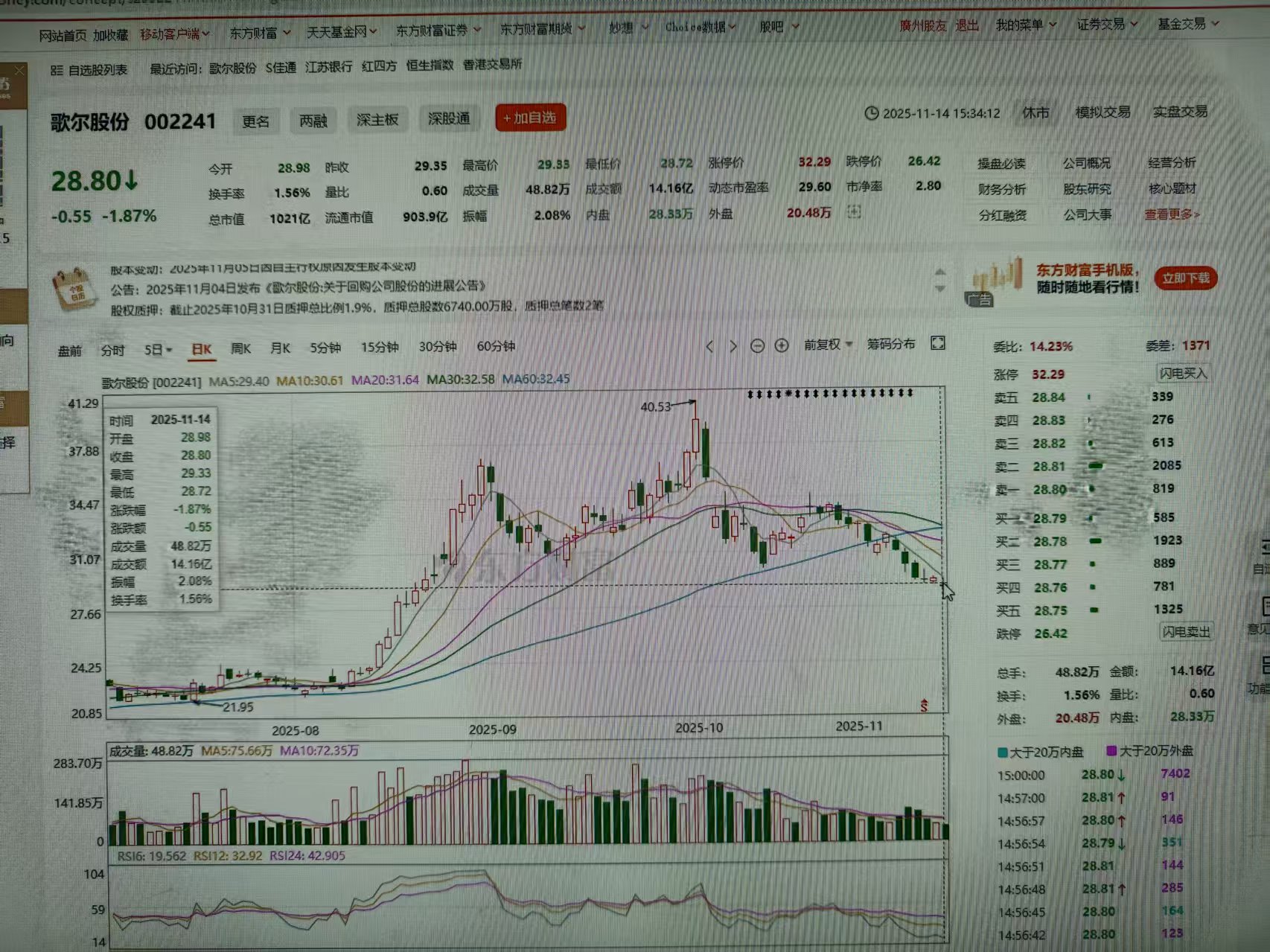Click the previous-period arrow above the chart

(709, 346)
